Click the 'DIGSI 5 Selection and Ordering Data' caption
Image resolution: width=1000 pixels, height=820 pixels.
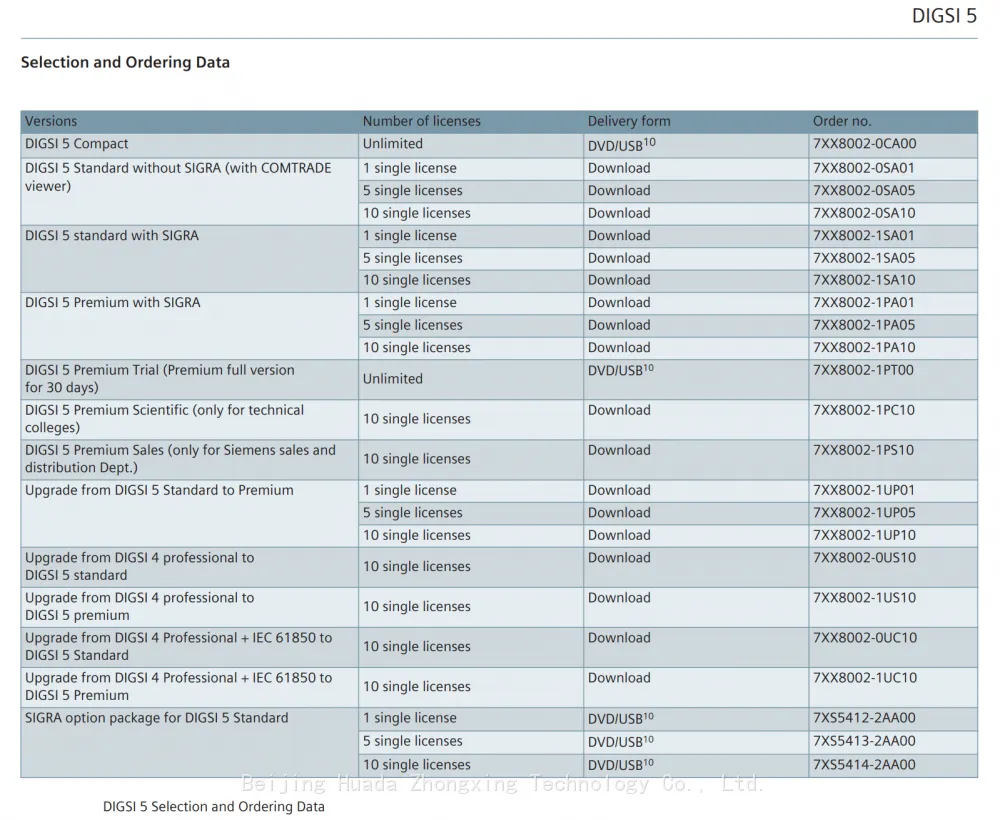pos(214,807)
